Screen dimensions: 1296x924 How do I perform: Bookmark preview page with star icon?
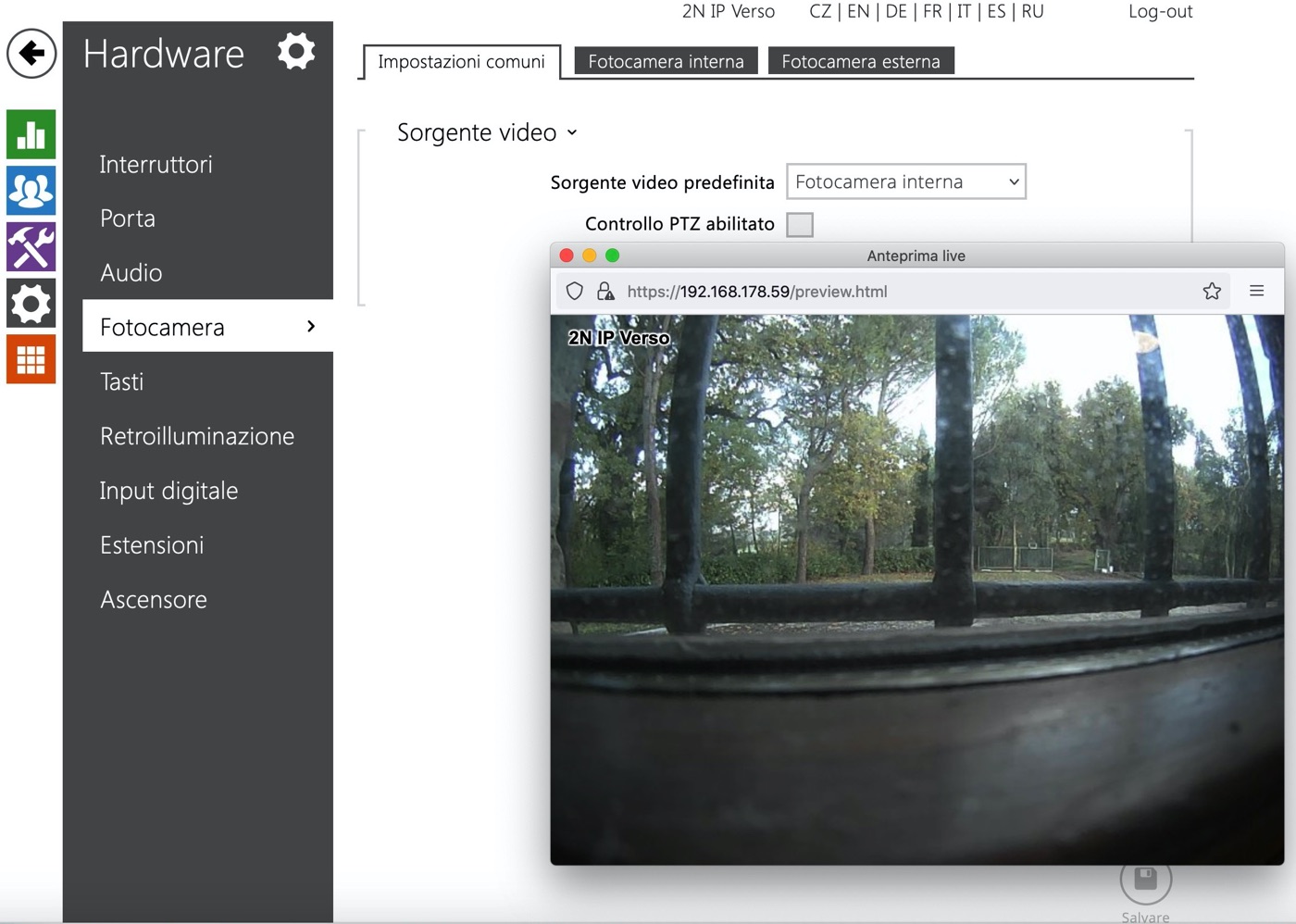1212,292
